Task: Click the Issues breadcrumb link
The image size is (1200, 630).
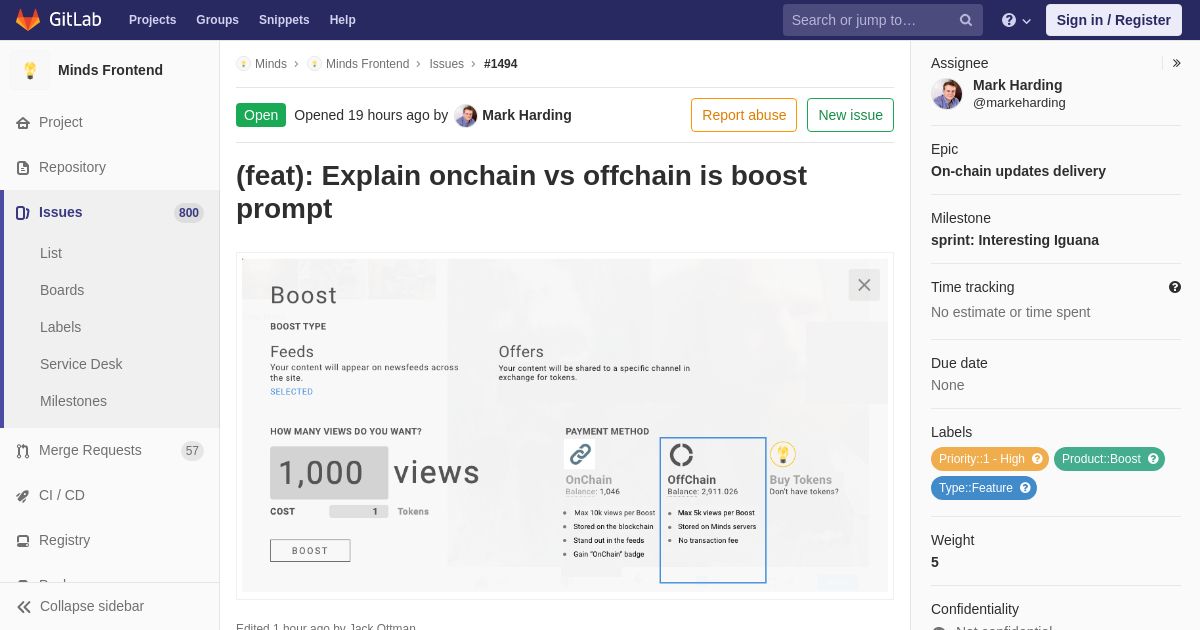Action: point(446,64)
